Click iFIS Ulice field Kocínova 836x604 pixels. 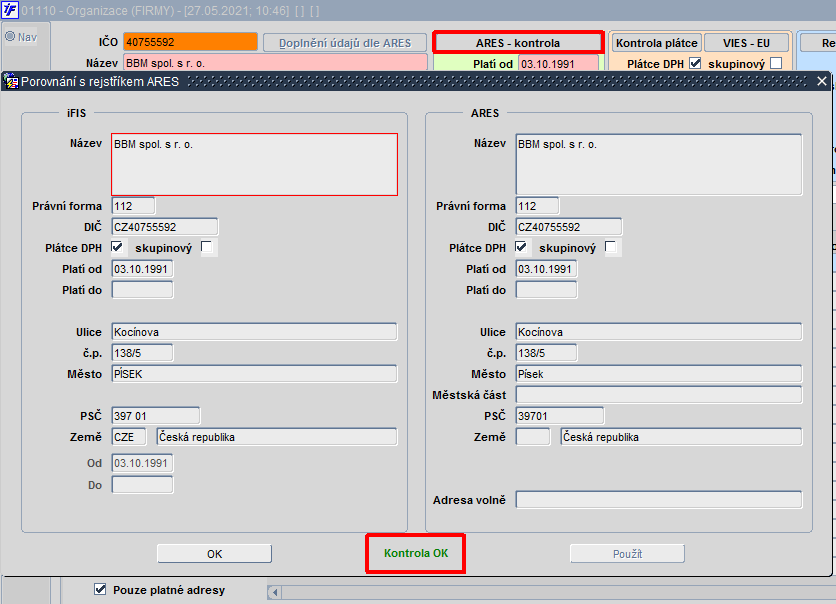point(254,332)
